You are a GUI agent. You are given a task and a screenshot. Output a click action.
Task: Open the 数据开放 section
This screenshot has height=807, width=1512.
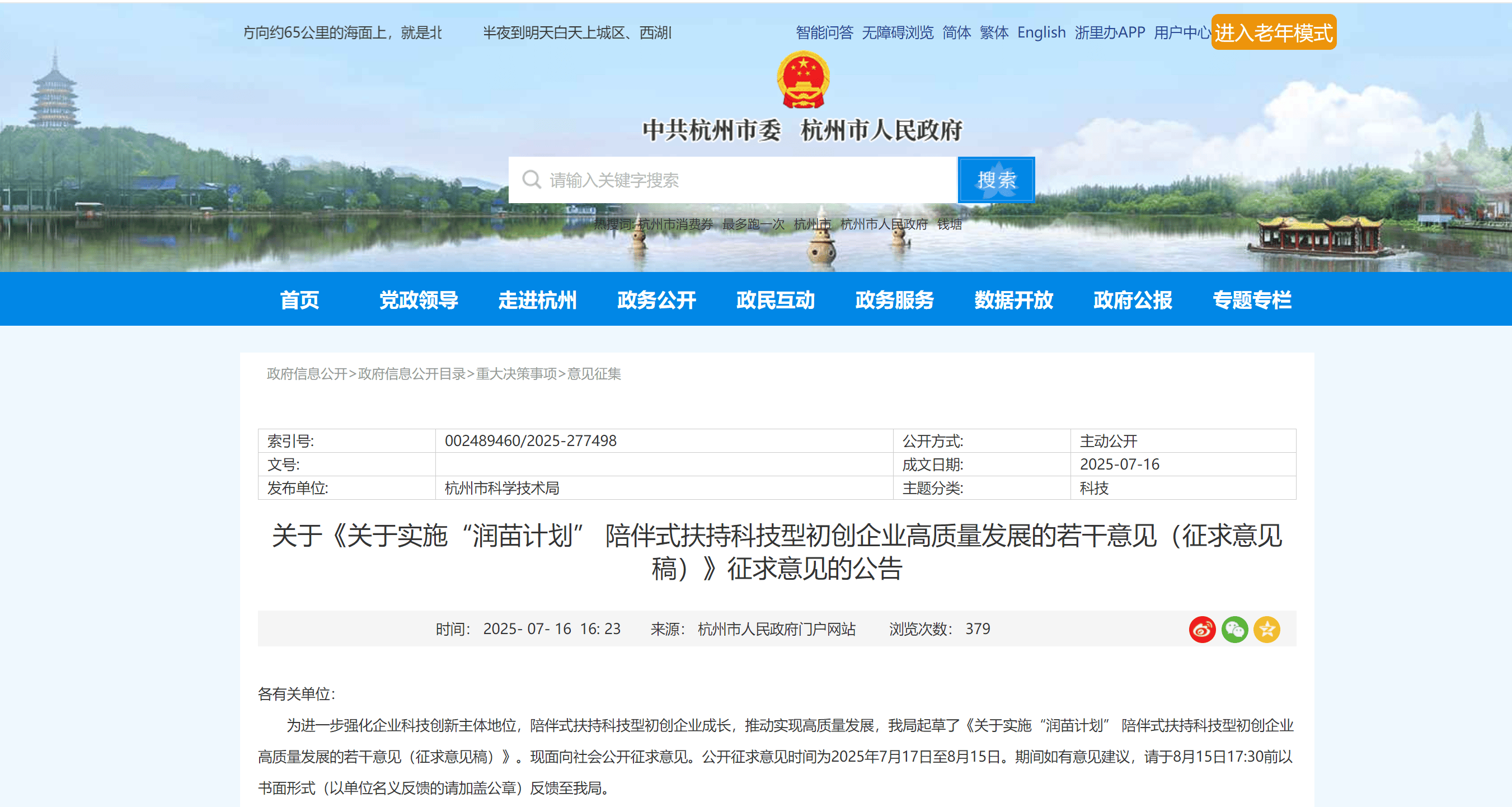pos(1013,300)
